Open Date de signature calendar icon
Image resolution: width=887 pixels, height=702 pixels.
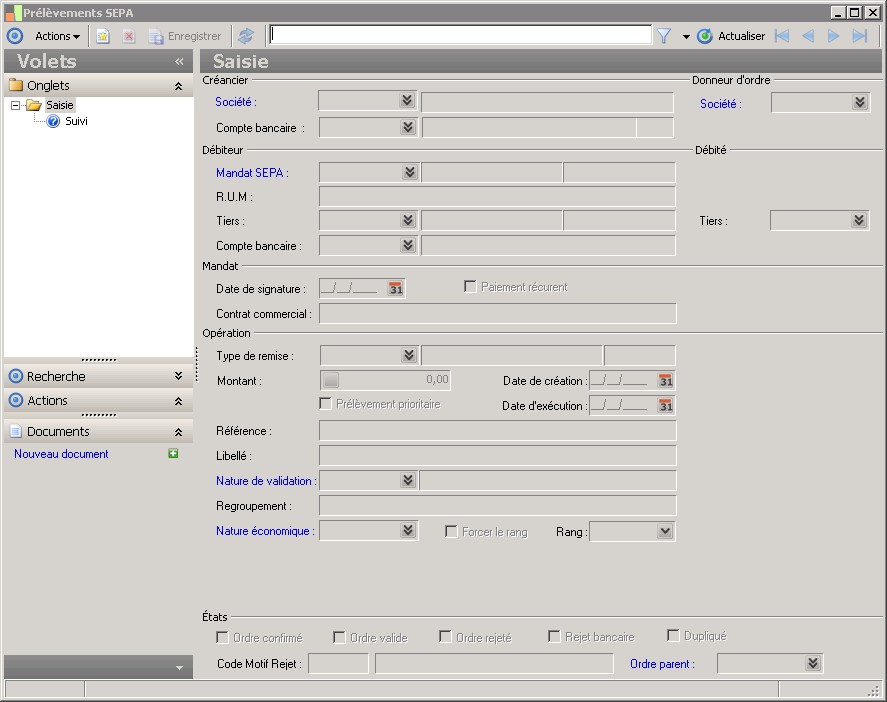coord(395,288)
